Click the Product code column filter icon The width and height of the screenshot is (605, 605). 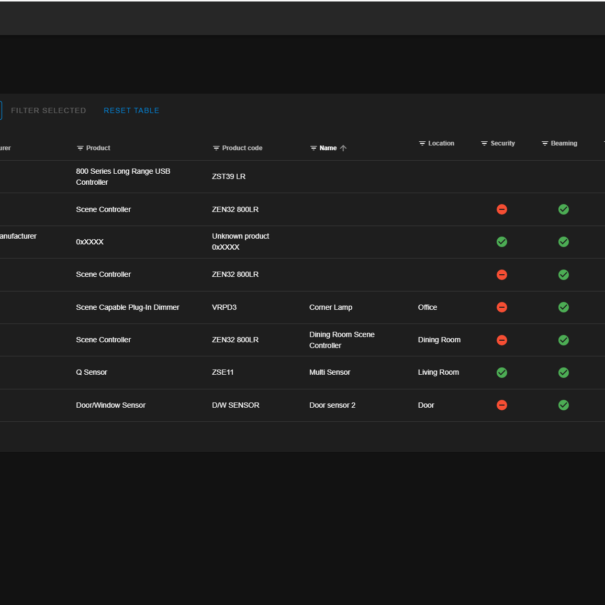coord(216,148)
